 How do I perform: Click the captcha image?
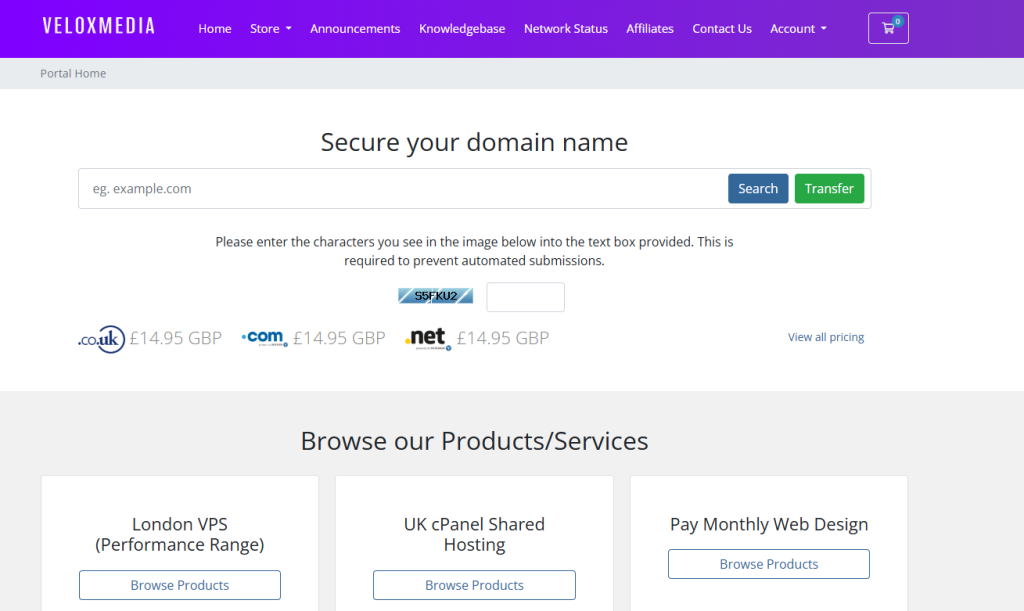pos(435,296)
